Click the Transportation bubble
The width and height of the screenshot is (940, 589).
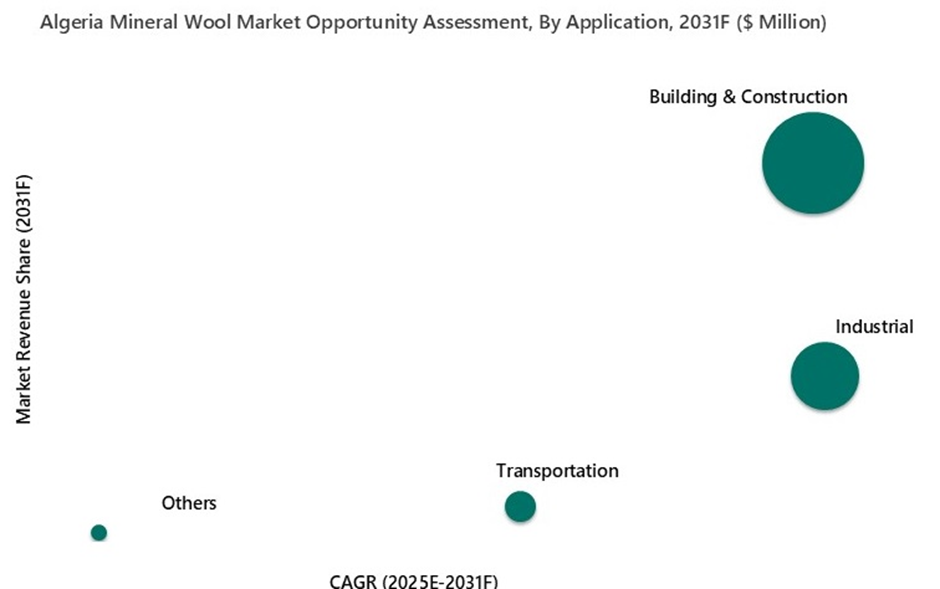pyautogui.click(x=520, y=507)
